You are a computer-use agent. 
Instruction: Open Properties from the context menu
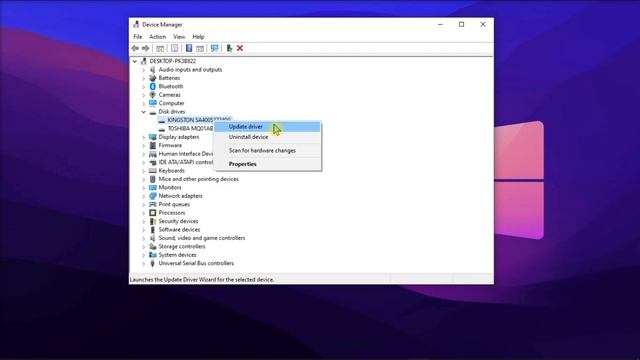coord(267,164)
